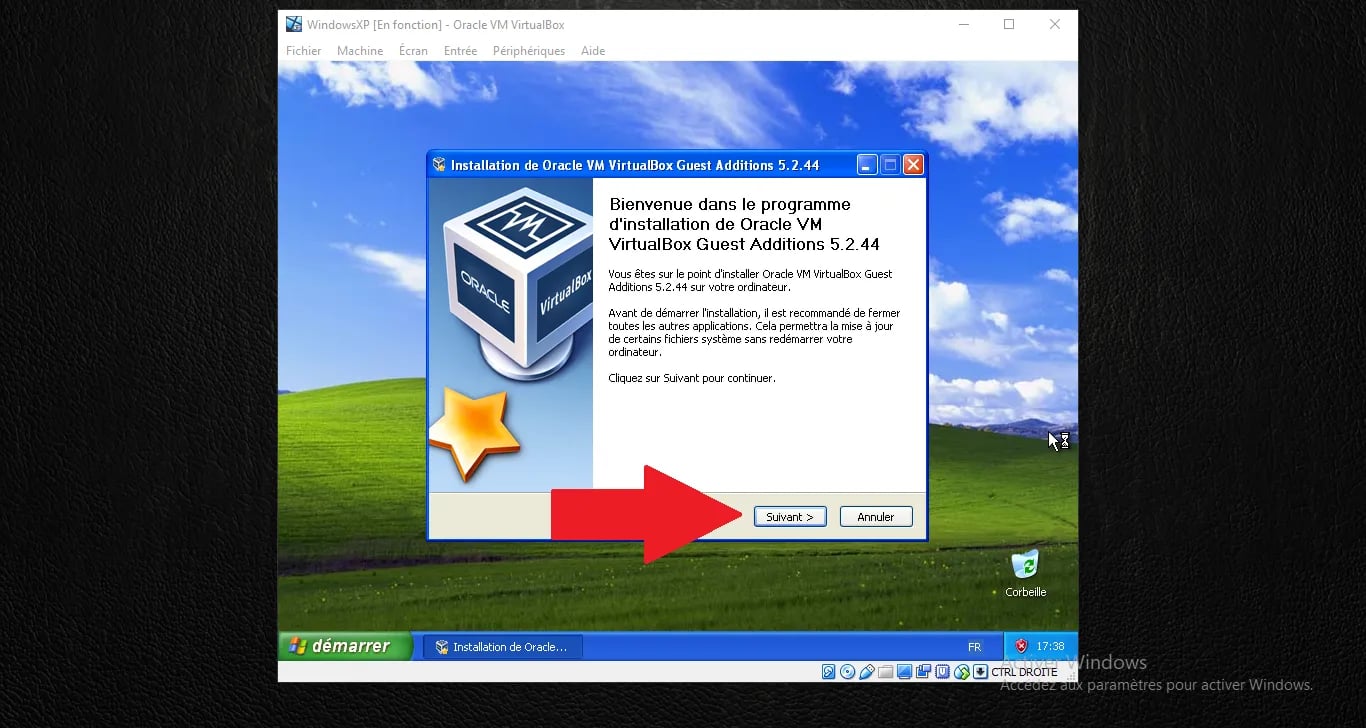The image size is (1366, 728).
Task: Click Annuler to cancel the installation
Action: [x=875, y=516]
